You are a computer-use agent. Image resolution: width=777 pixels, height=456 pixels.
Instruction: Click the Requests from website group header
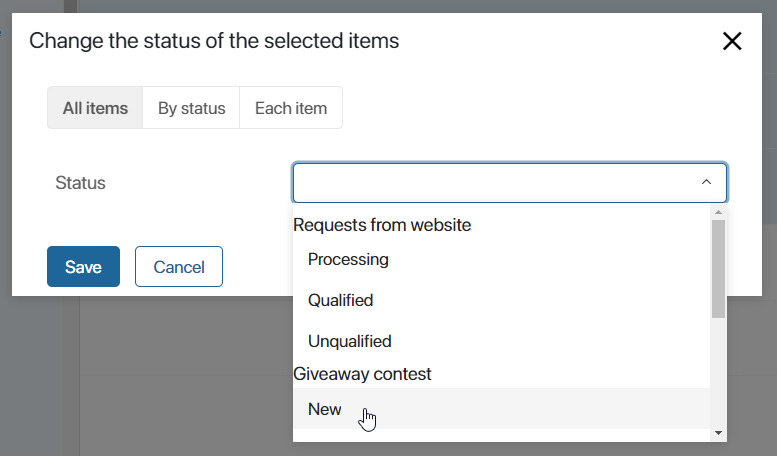(382, 225)
